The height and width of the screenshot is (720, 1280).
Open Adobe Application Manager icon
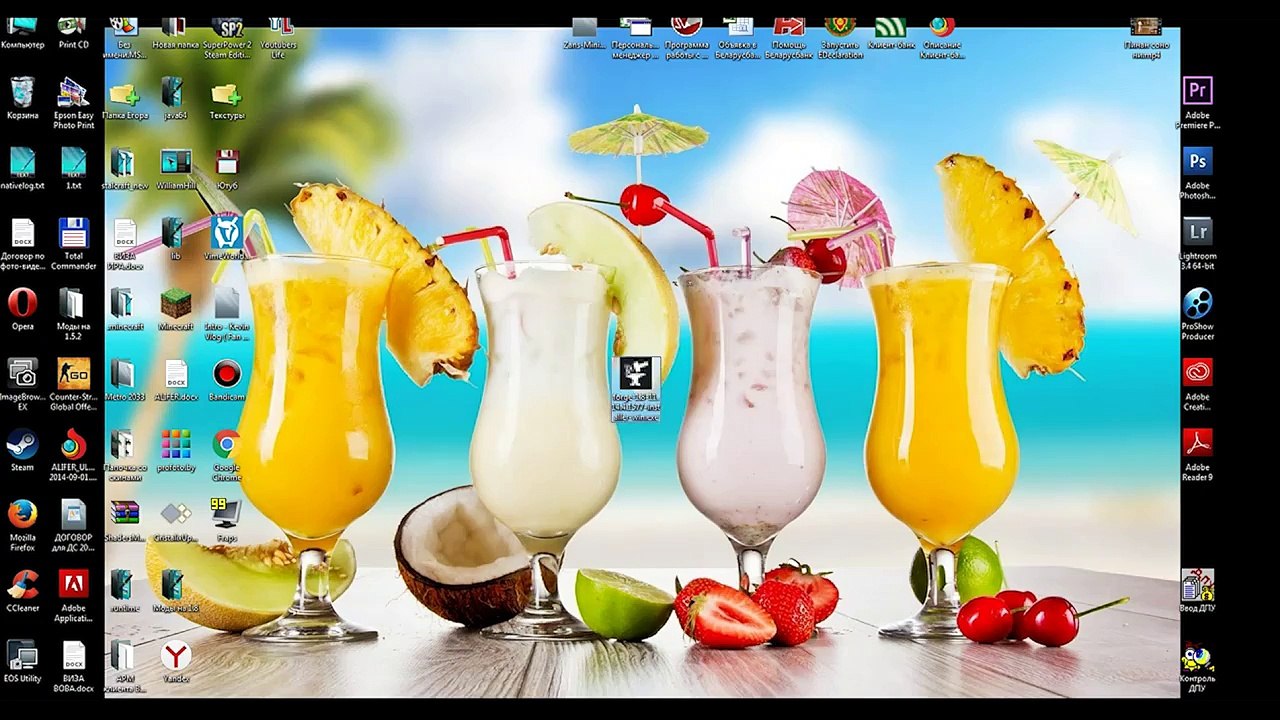73,596
